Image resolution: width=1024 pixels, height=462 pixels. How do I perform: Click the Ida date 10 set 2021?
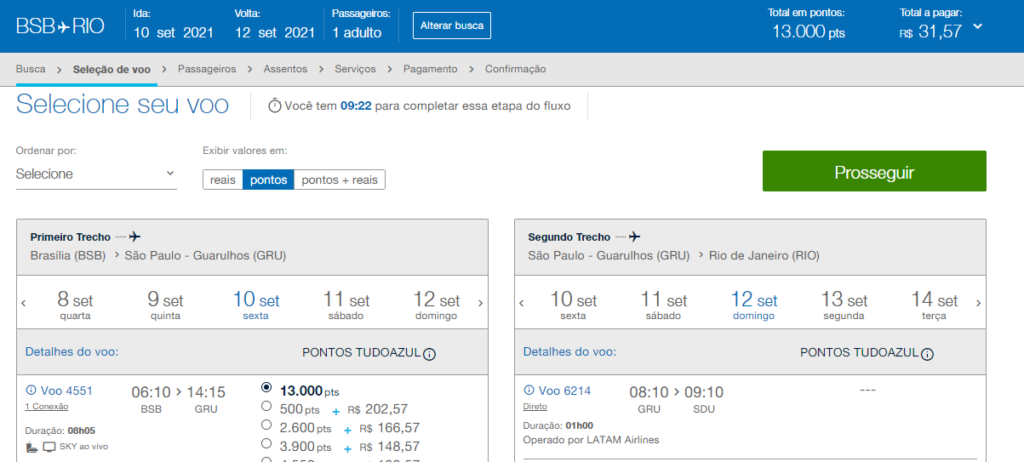(174, 33)
